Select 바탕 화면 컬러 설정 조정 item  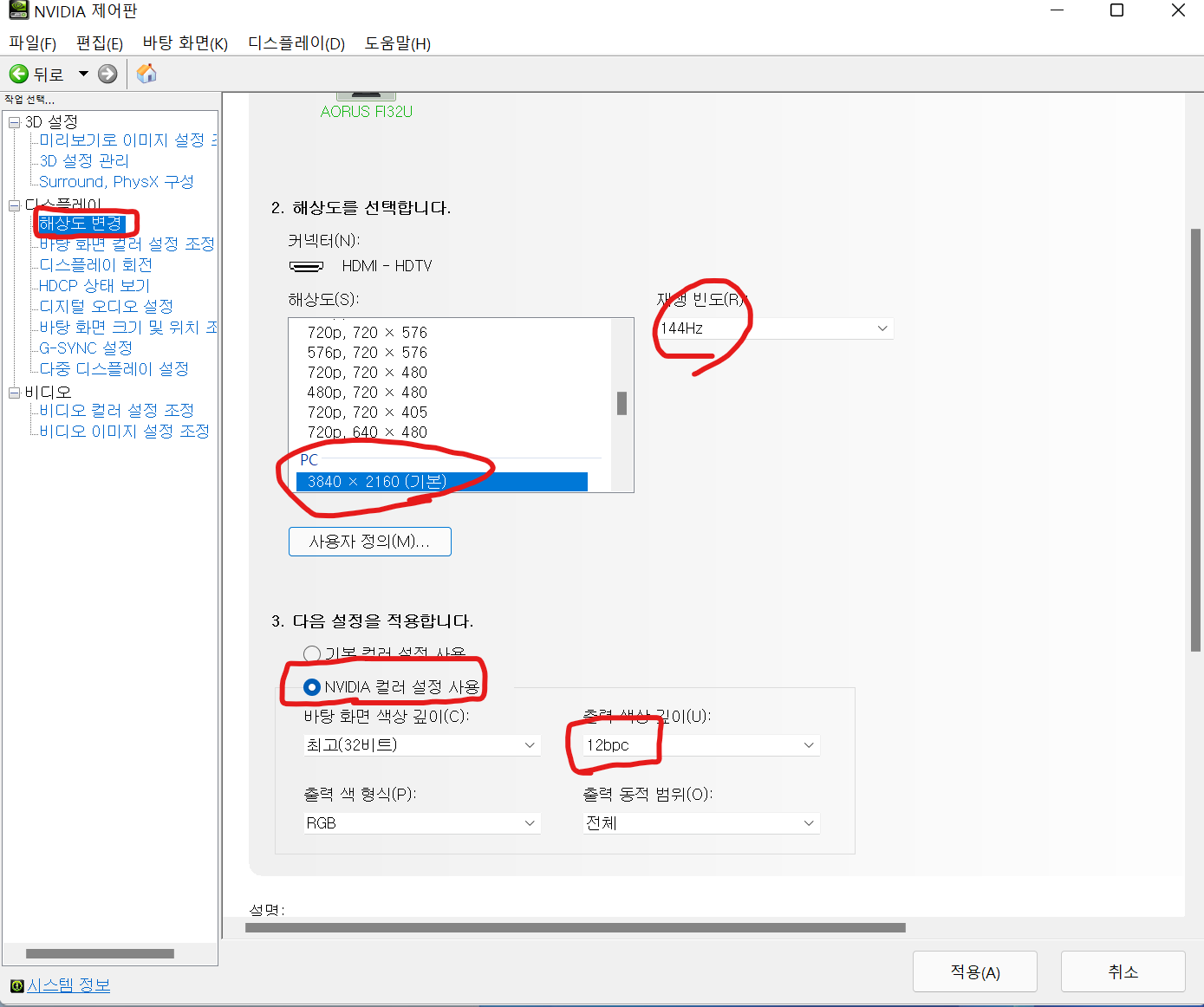[x=127, y=244]
